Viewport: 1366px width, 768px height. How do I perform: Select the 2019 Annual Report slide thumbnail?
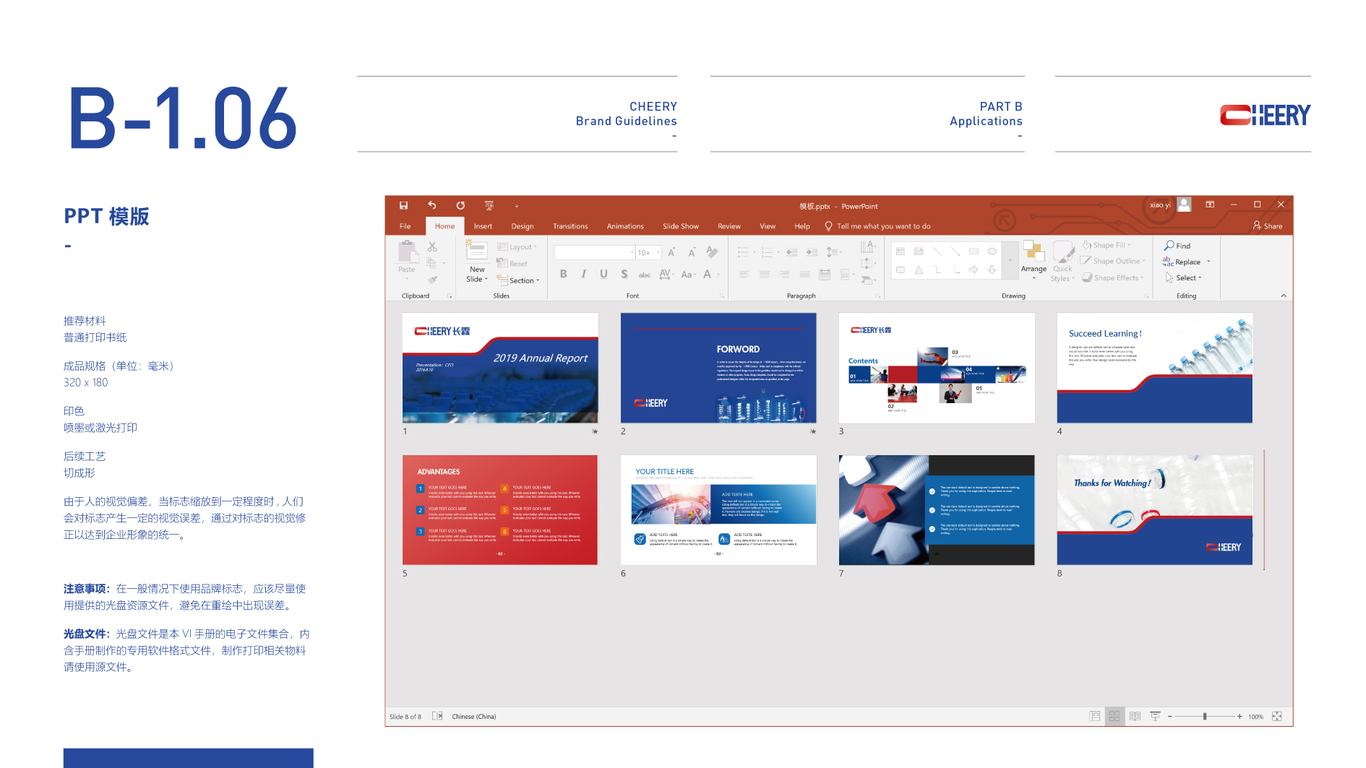point(500,368)
